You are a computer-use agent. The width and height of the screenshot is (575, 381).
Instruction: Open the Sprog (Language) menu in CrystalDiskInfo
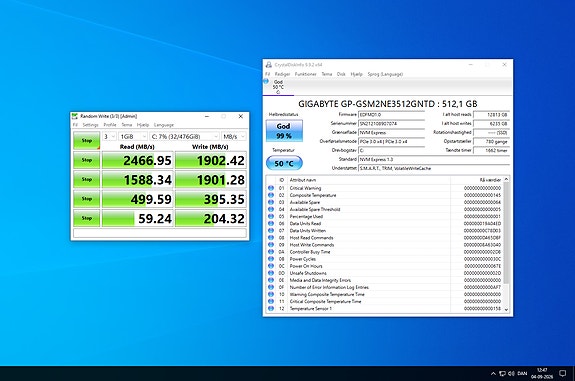385,74
